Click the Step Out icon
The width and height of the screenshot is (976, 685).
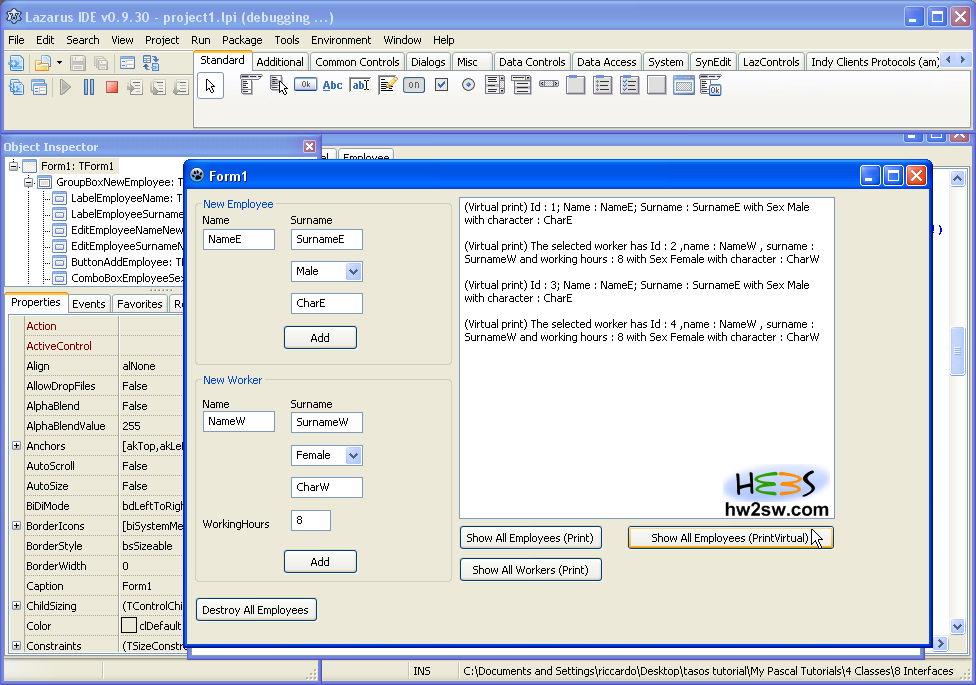coord(181,87)
